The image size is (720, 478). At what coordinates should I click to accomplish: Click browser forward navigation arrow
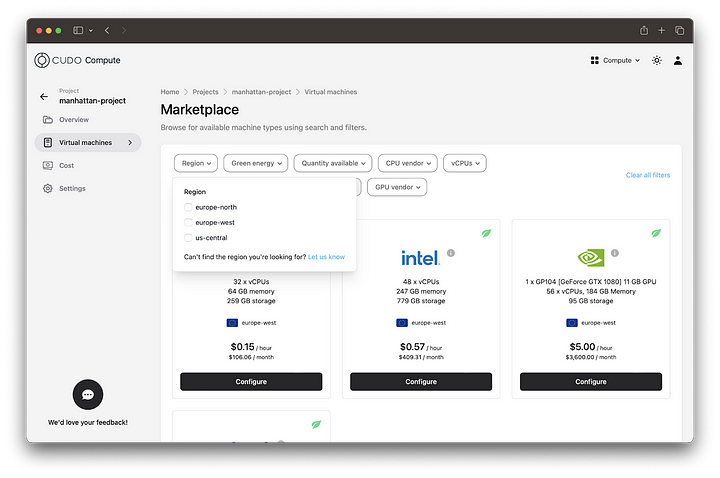click(x=124, y=30)
